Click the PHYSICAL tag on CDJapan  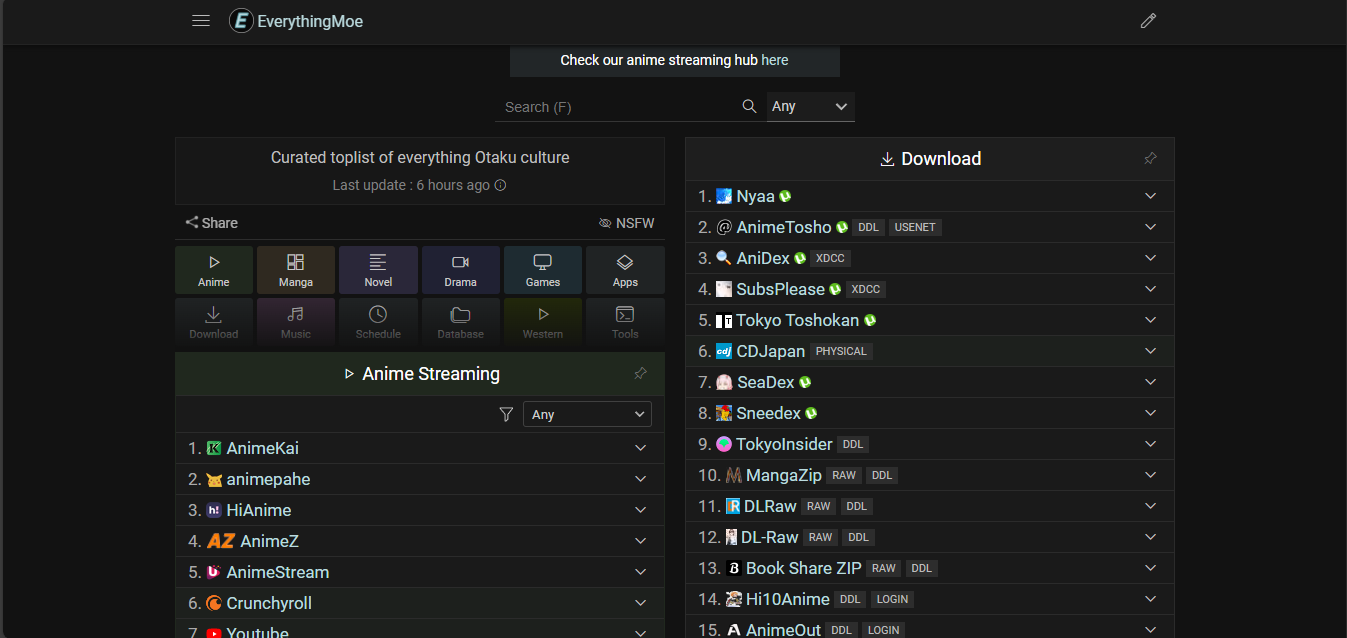(841, 351)
